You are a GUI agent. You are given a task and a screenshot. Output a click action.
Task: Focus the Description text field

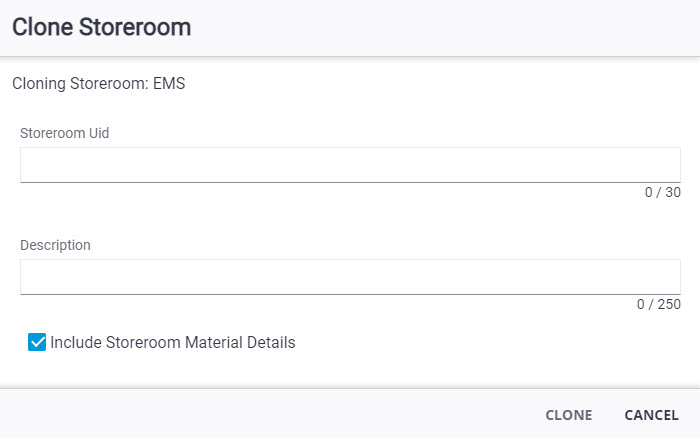click(x=350, y=277)
